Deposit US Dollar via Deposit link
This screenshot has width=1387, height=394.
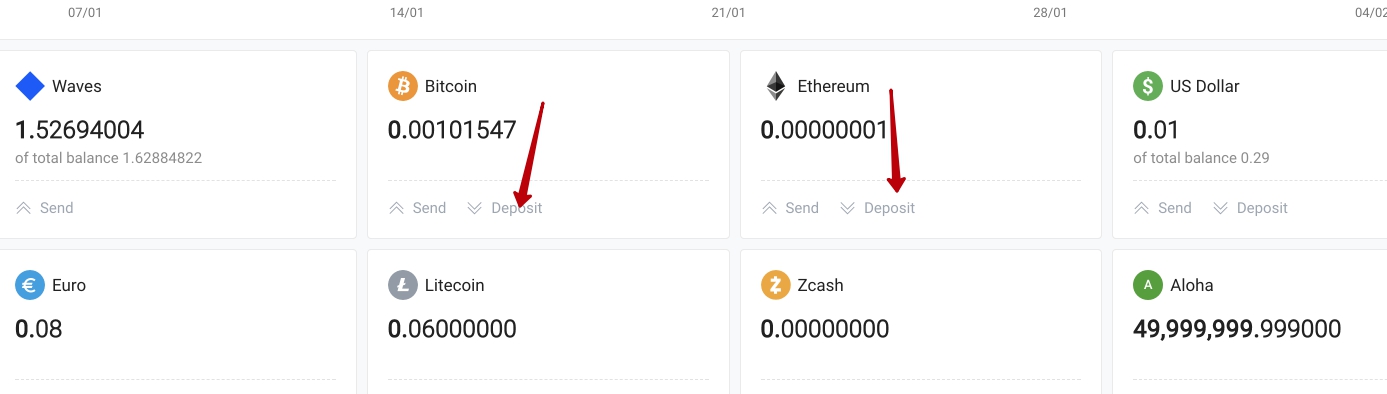click(x=1250, y=208)
